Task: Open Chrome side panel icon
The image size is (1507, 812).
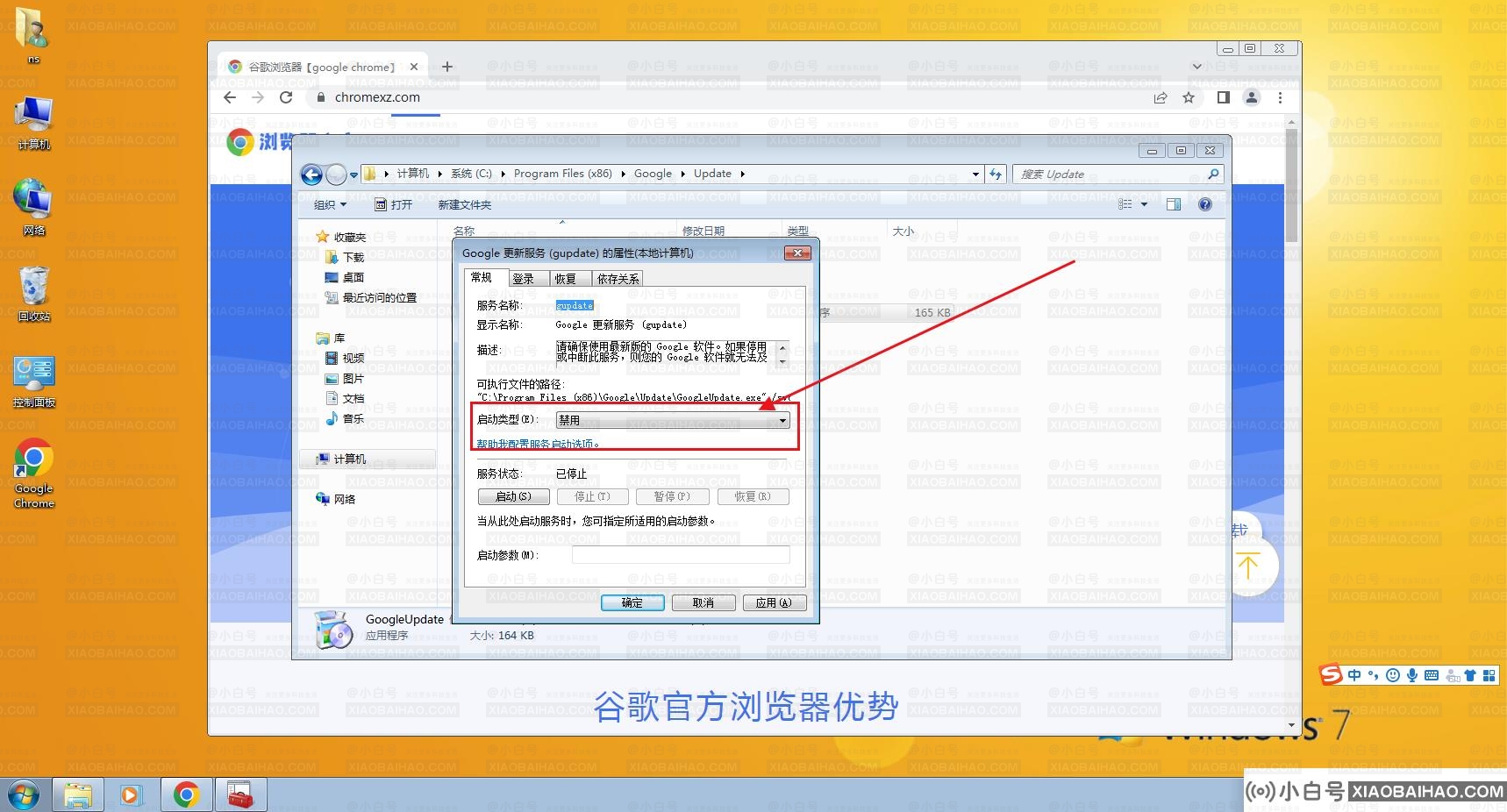Action: coord(1223,97)
